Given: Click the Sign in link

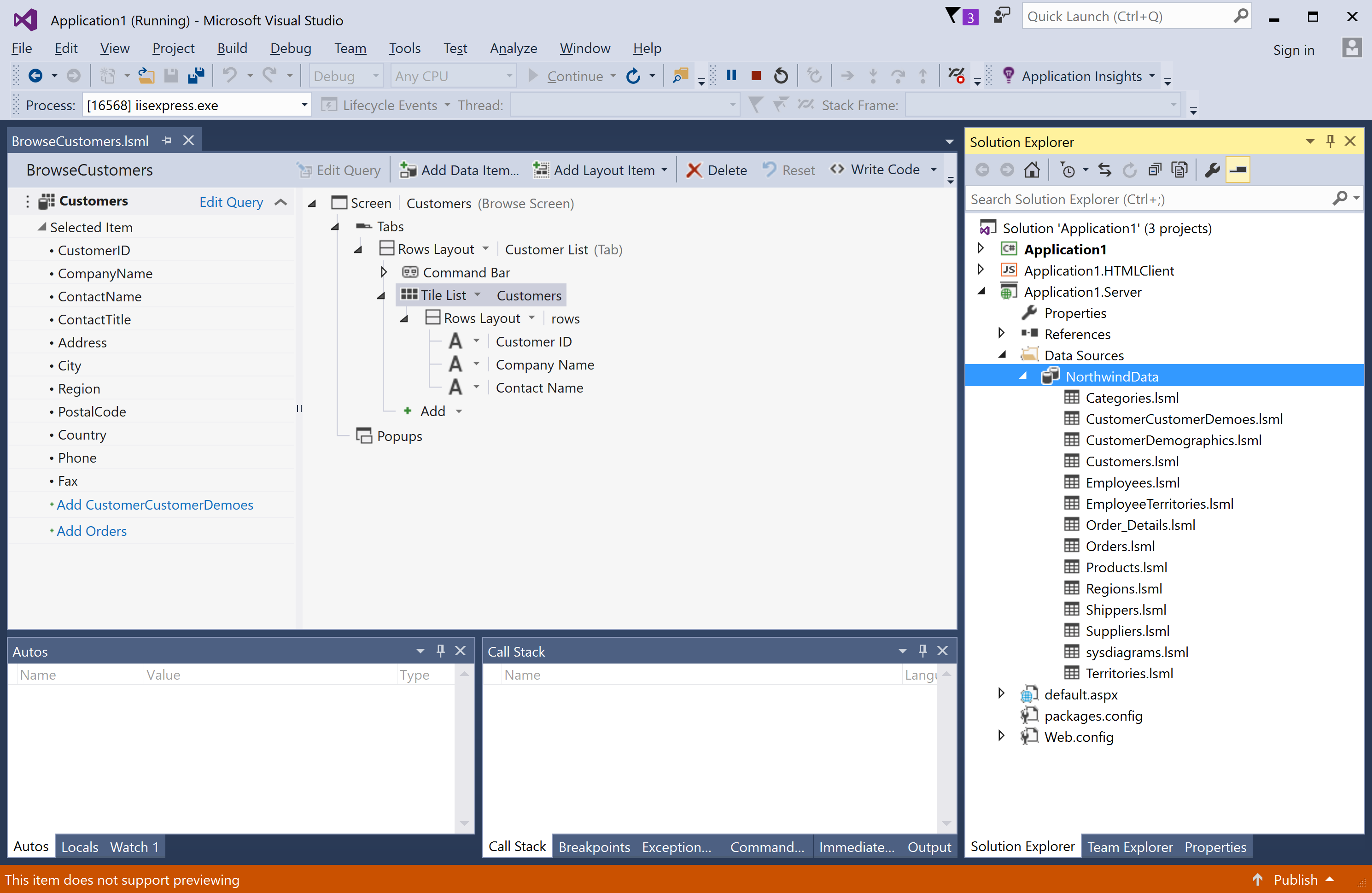Looking at the screenshot, I should (1293, 50).
